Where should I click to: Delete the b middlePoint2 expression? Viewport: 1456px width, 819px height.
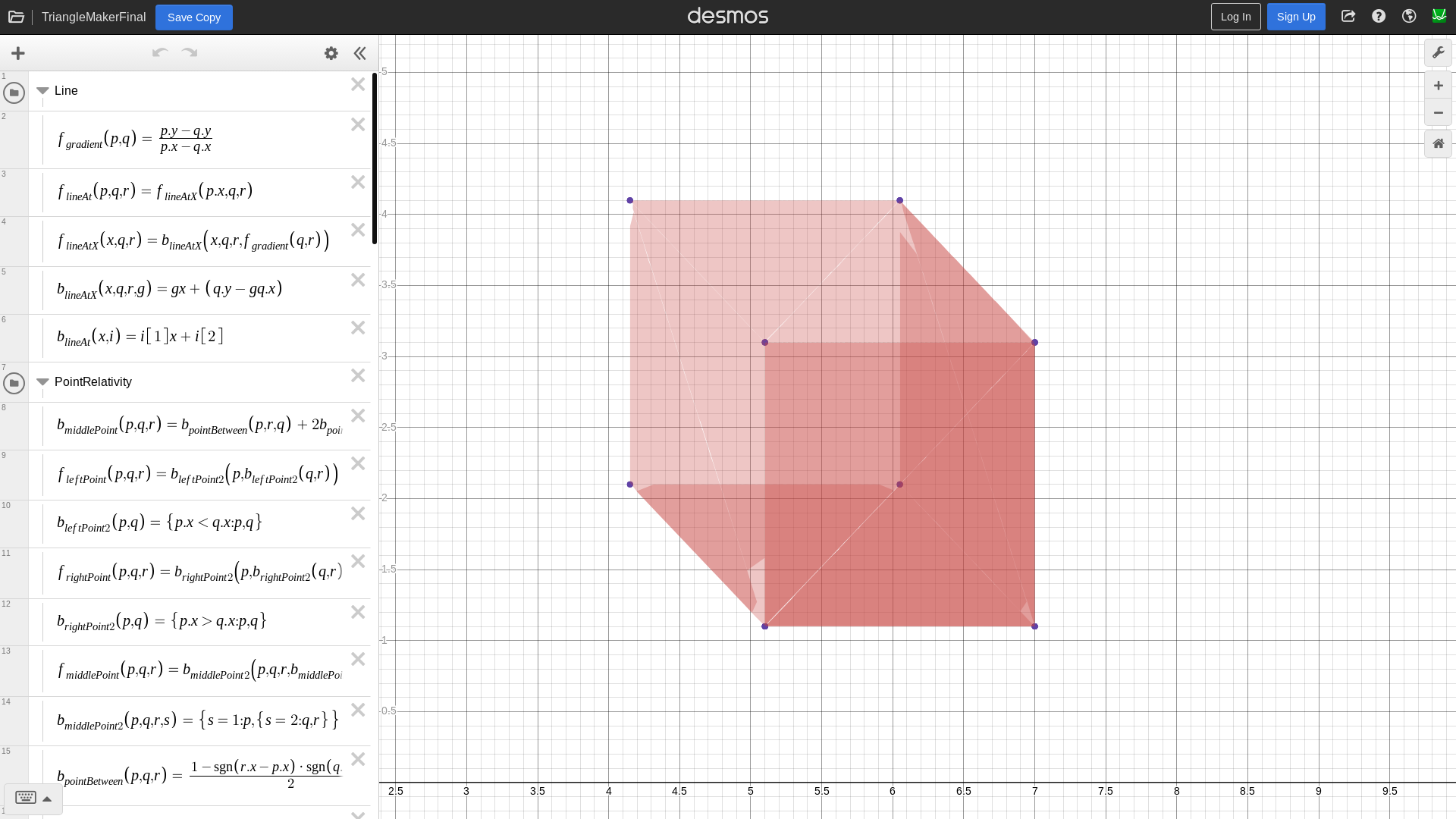click(358, 710)
